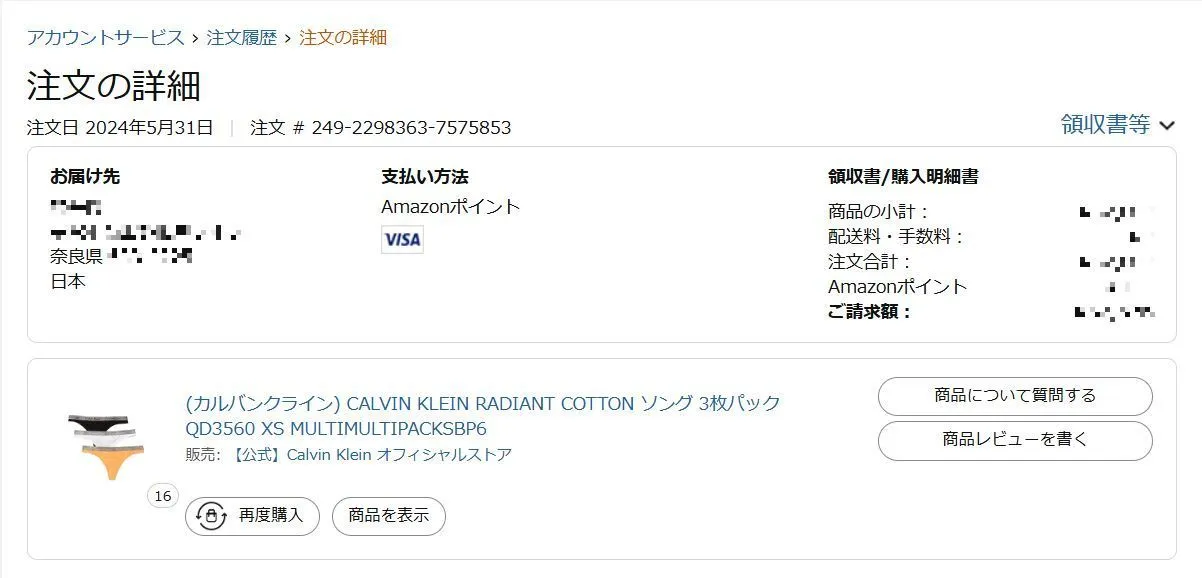Expand the 領収書等 chevron arrow
The image size is (1202, 578).
pyautogui.click(x=1166, y=125)
